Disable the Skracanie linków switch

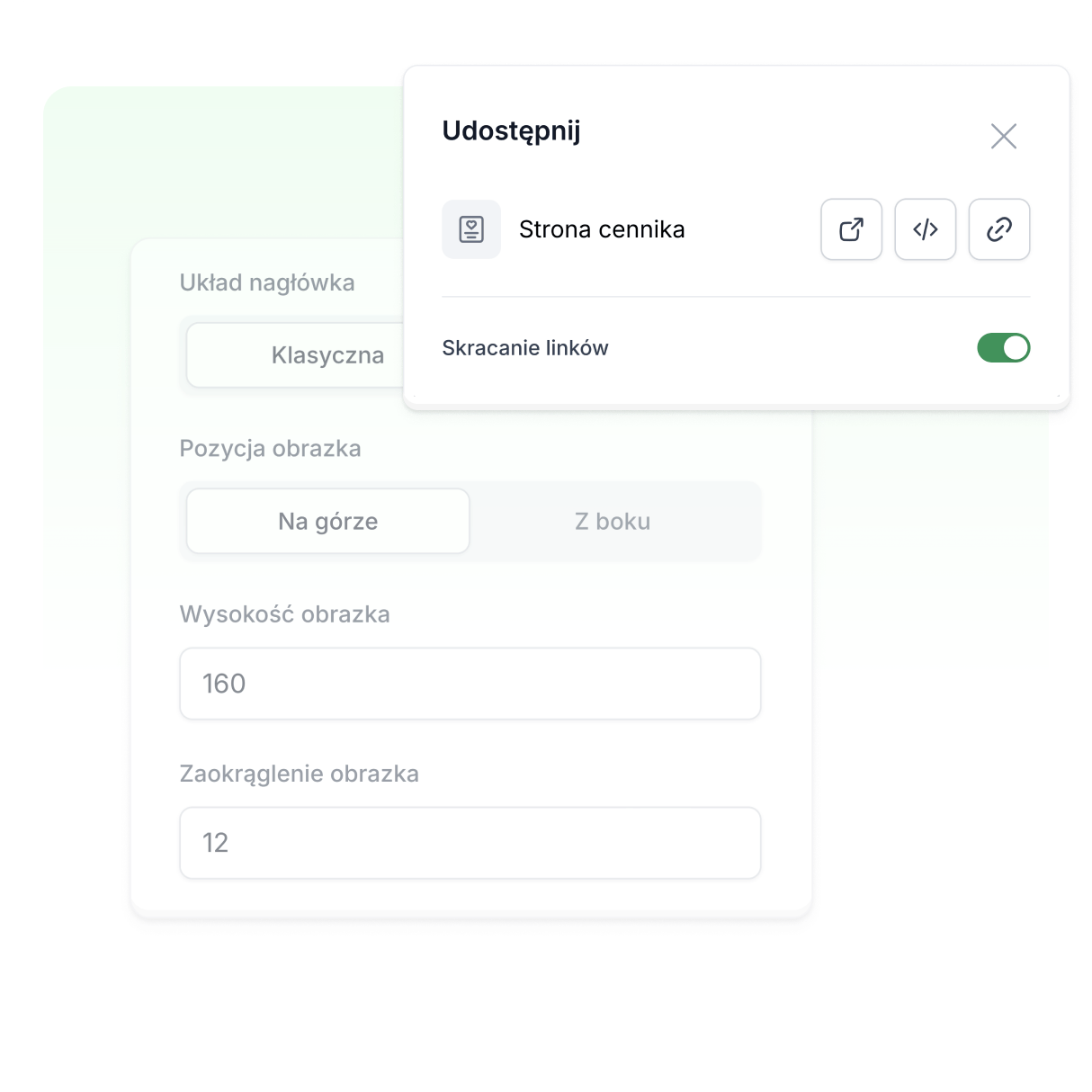pyautogui.click(x=1004, y=347)
